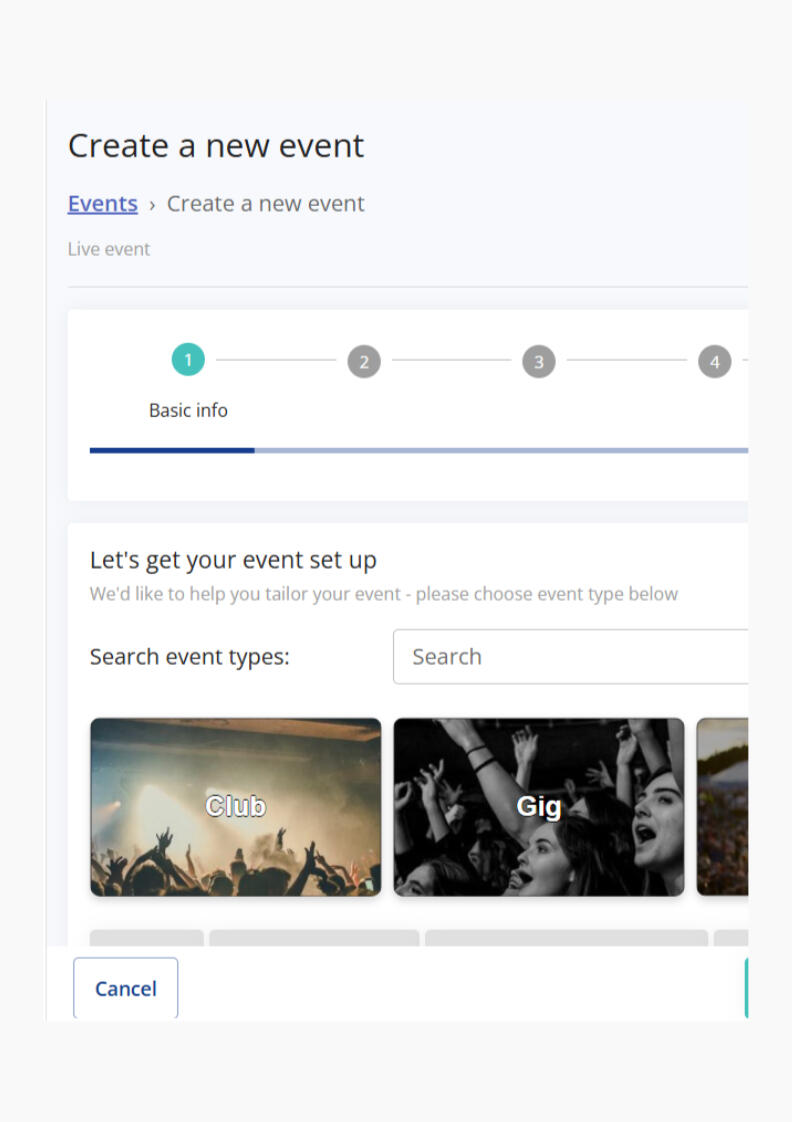Choose the Club event type card
The height and width of the screenshot is (1122, 792).
pos(236,807)
